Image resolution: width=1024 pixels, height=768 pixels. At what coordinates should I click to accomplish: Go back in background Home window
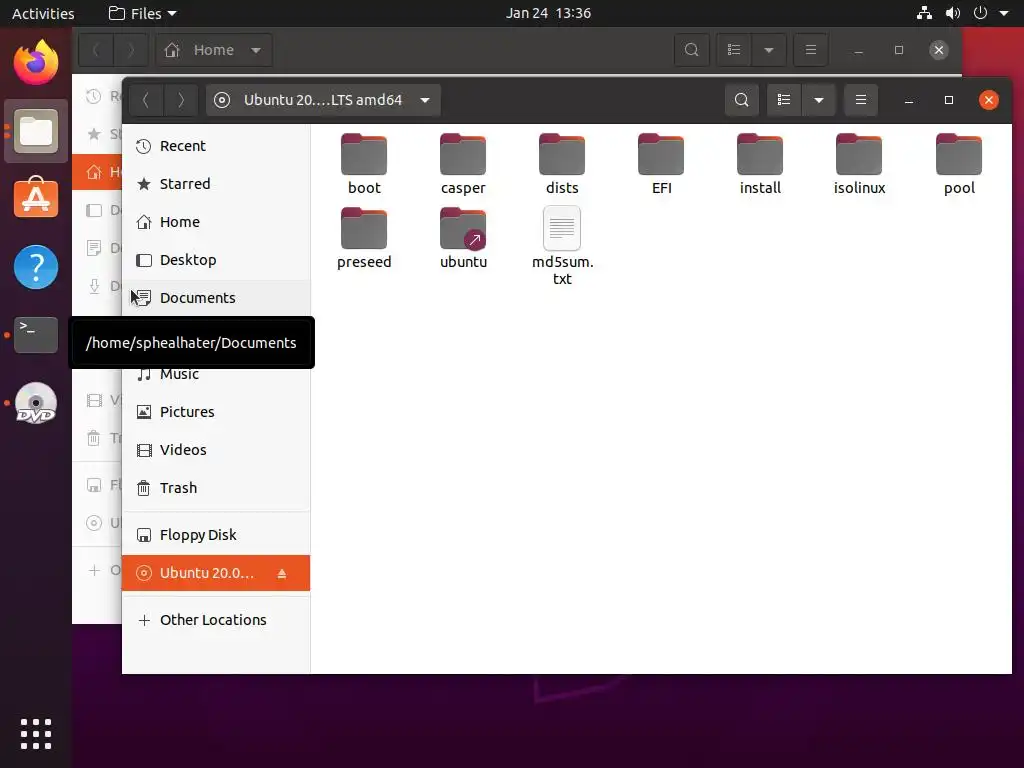(96, 50)
